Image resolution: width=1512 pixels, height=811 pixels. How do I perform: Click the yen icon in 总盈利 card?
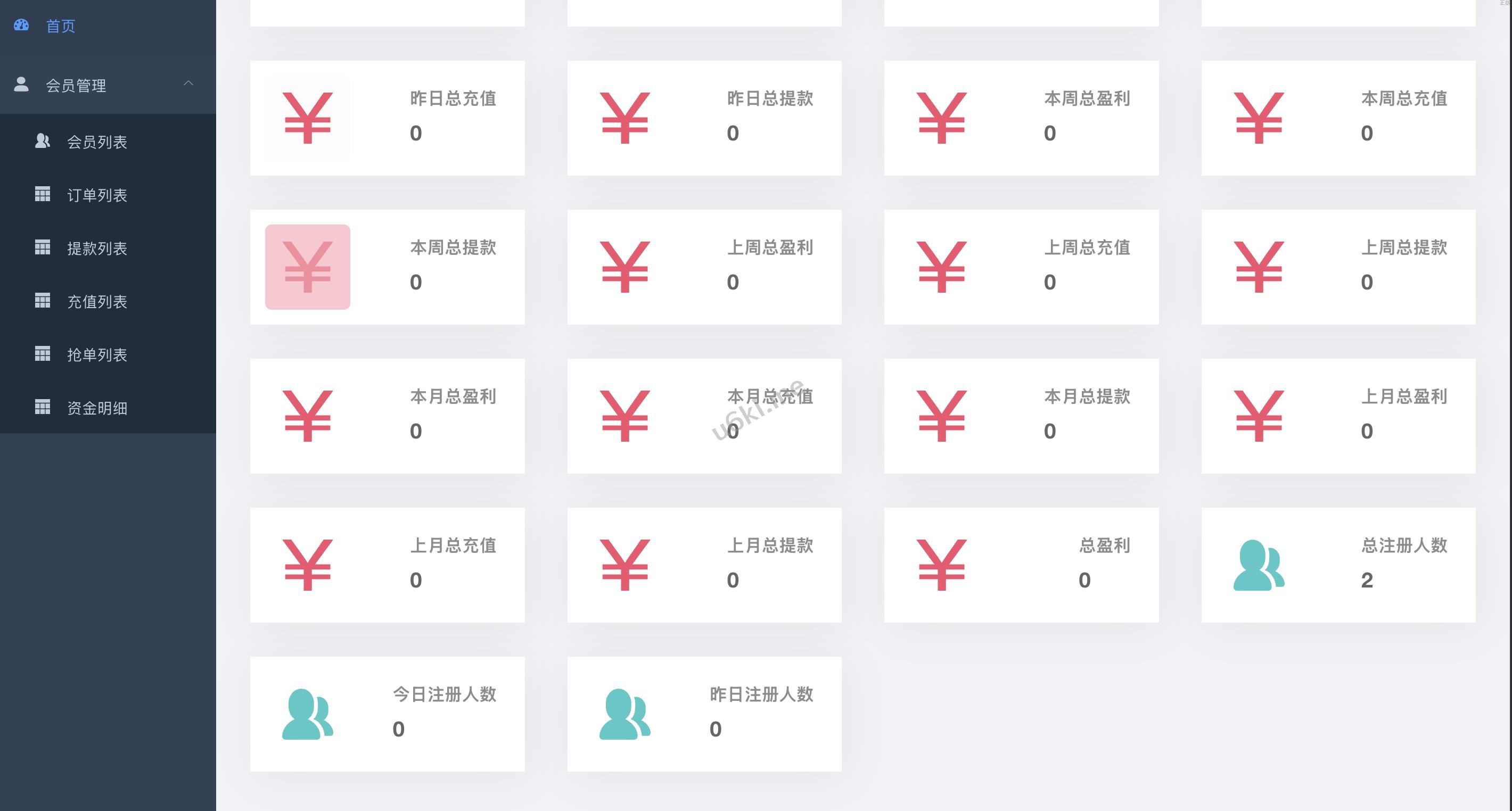coord(941,565)
